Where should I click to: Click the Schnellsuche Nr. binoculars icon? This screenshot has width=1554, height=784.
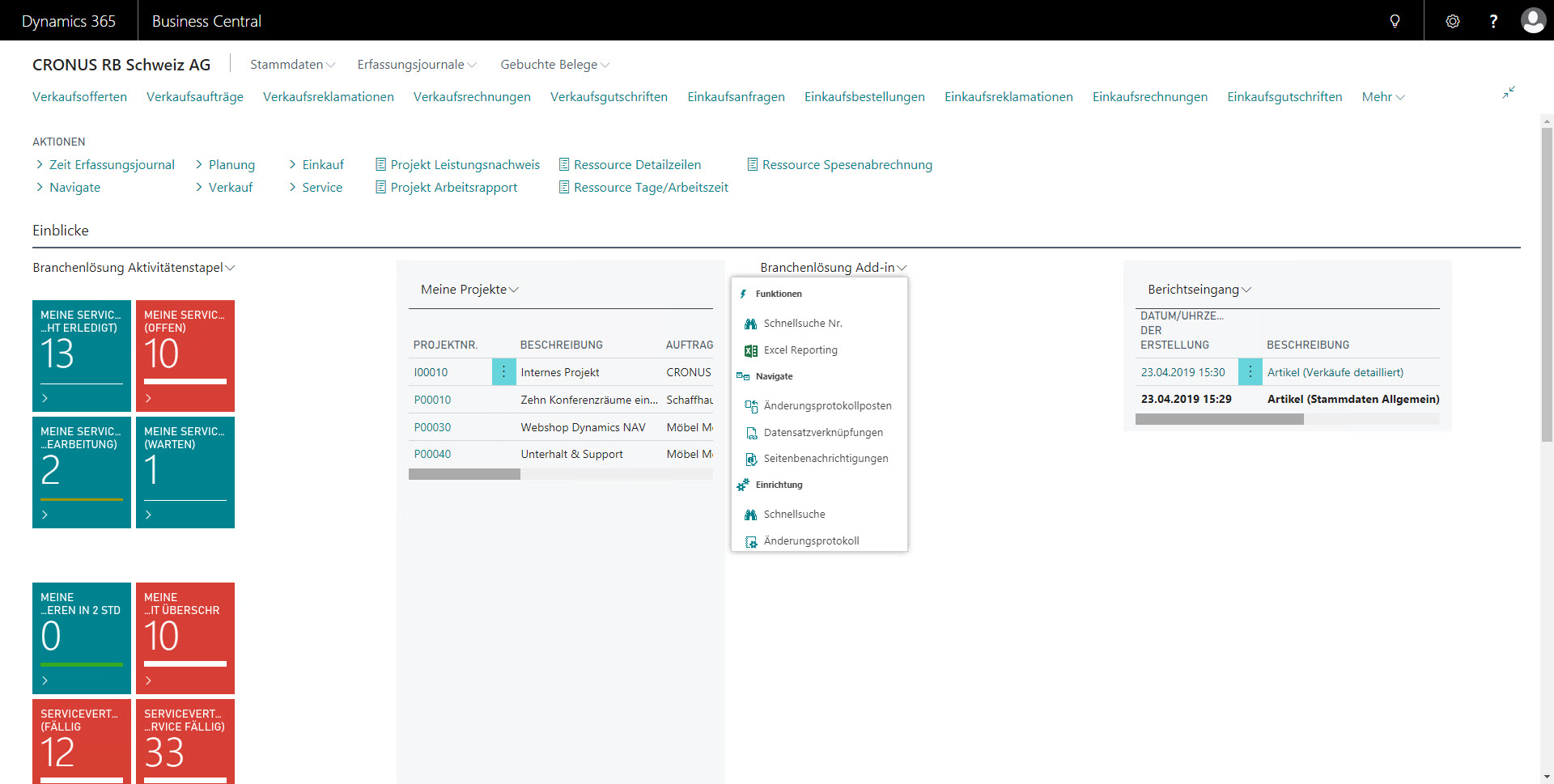750,324
